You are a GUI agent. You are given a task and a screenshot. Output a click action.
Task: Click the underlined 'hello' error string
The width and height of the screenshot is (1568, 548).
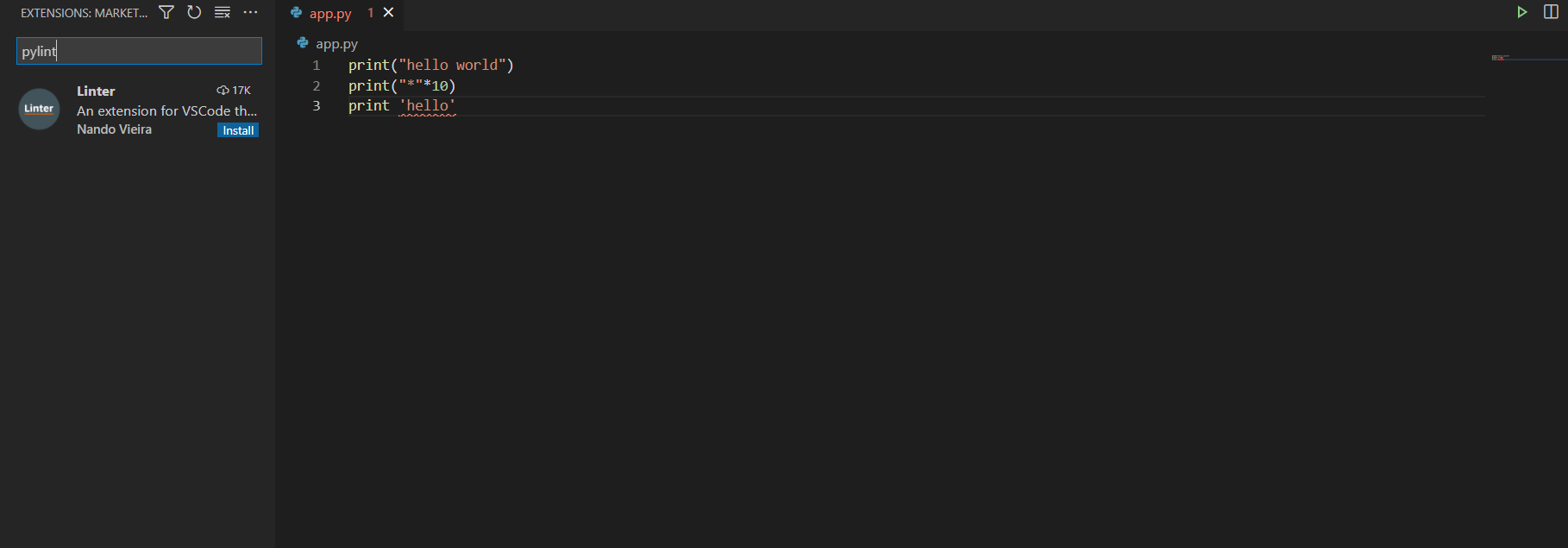pyautogui.click(x=427, y=105)
